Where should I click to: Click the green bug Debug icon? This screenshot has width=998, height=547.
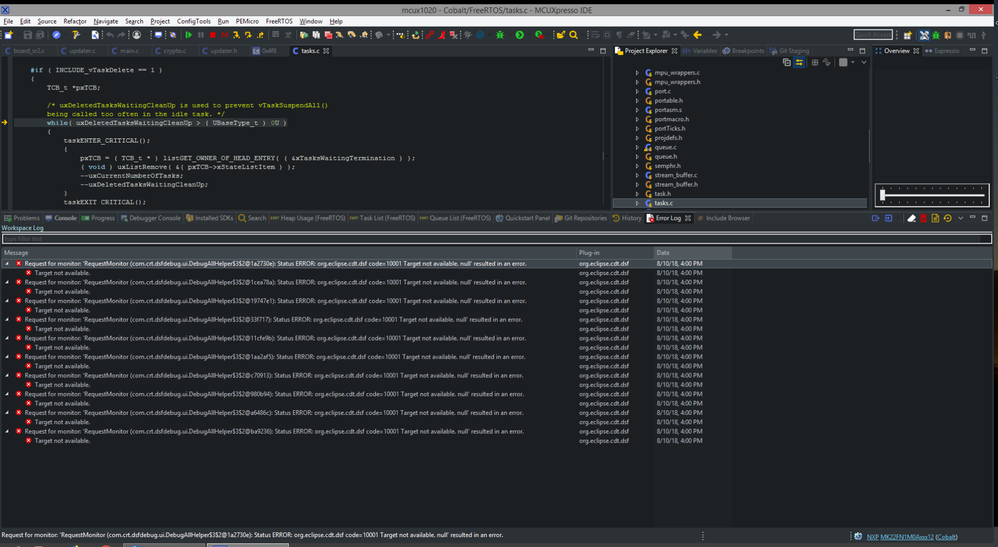[x=500, y=35]
